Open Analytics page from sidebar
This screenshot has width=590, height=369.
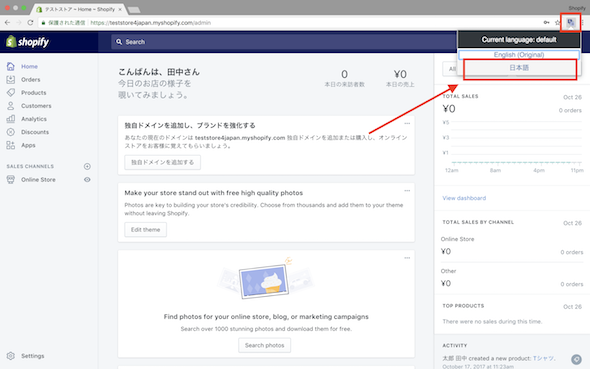(x=34, y=119)
